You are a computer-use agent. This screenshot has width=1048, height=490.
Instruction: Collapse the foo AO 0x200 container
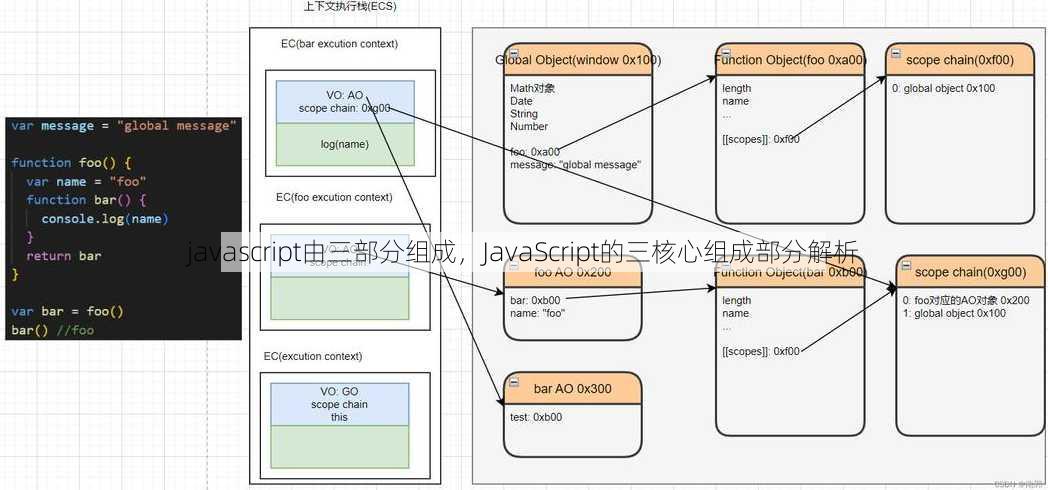pos(513,265)
